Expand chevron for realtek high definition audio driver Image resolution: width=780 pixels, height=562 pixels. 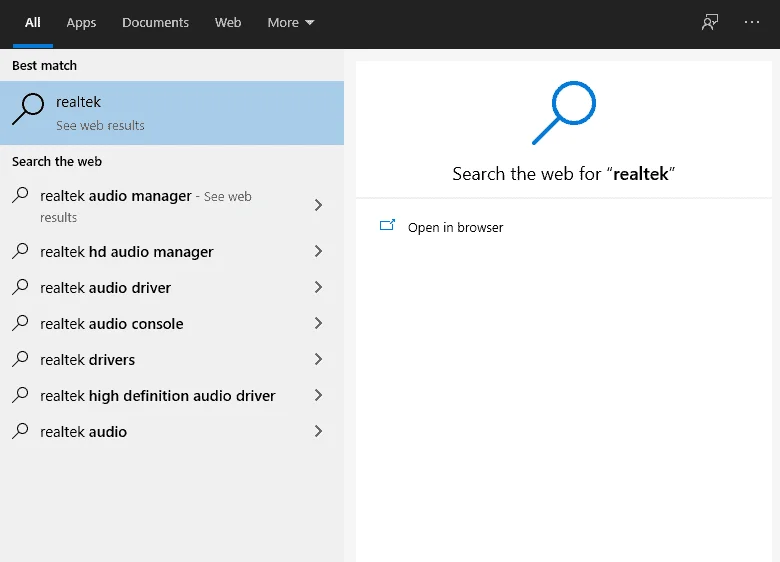318,395
